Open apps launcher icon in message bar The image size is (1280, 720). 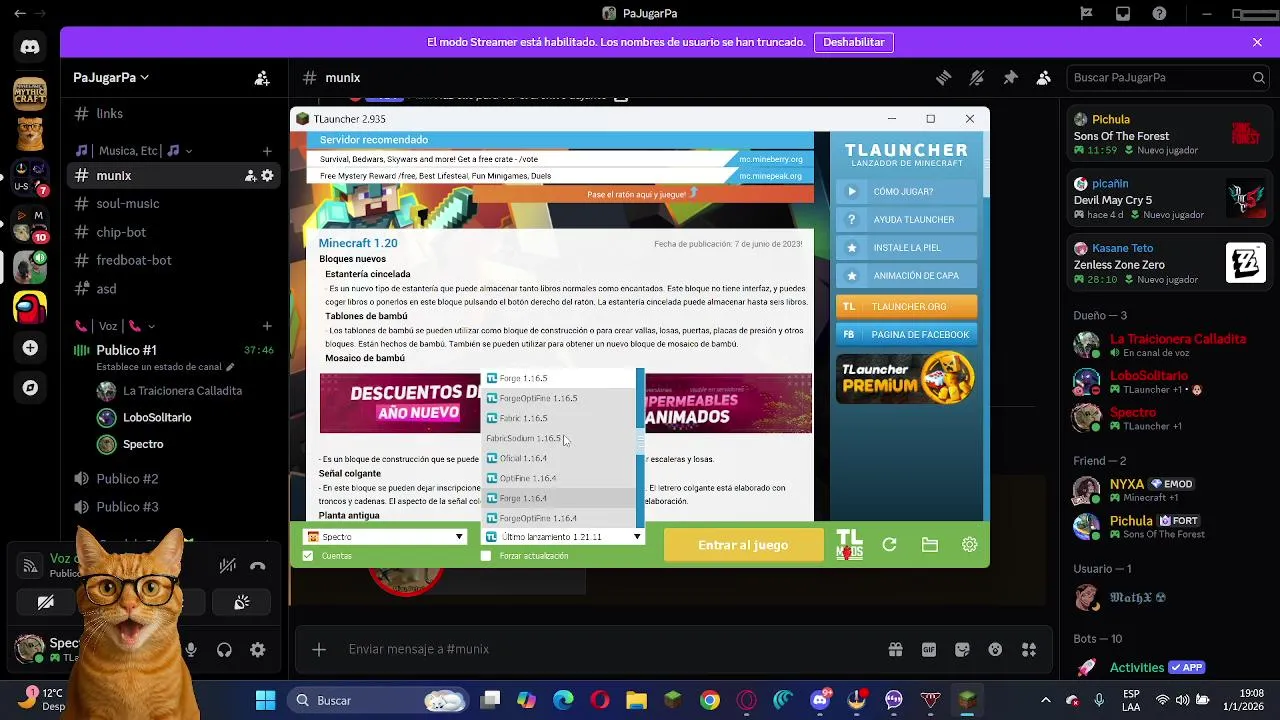point(1029,649)
